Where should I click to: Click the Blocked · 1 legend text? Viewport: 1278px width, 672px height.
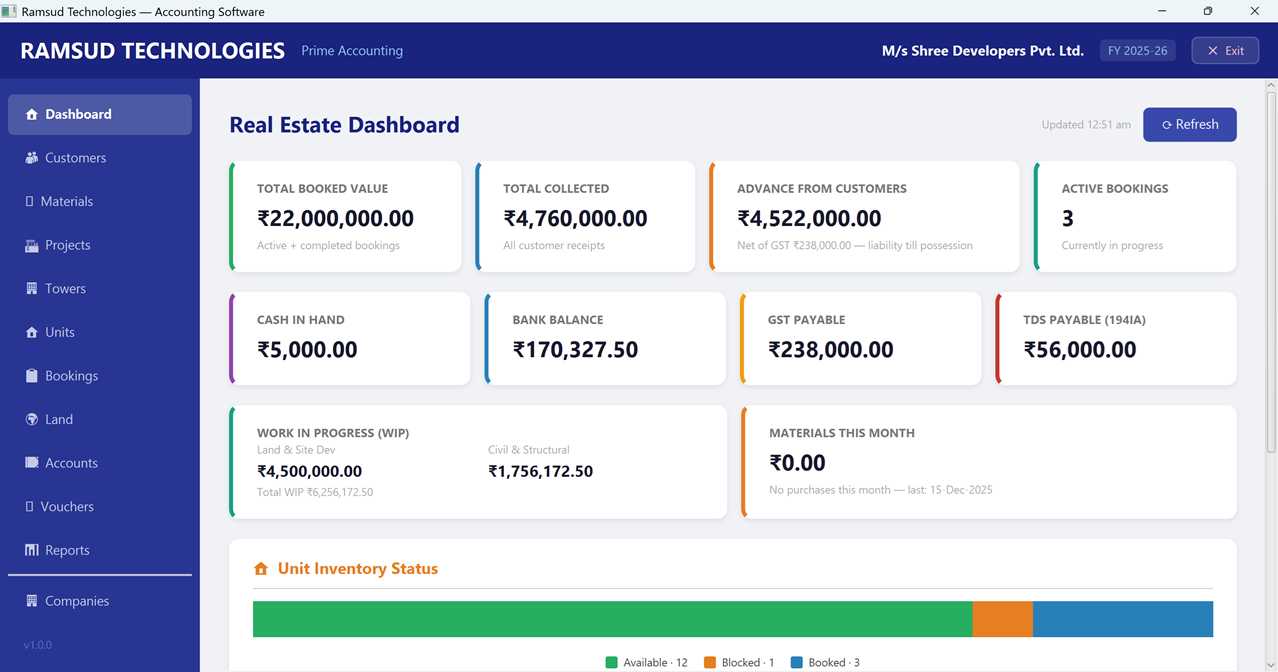(x=748, y=663)
